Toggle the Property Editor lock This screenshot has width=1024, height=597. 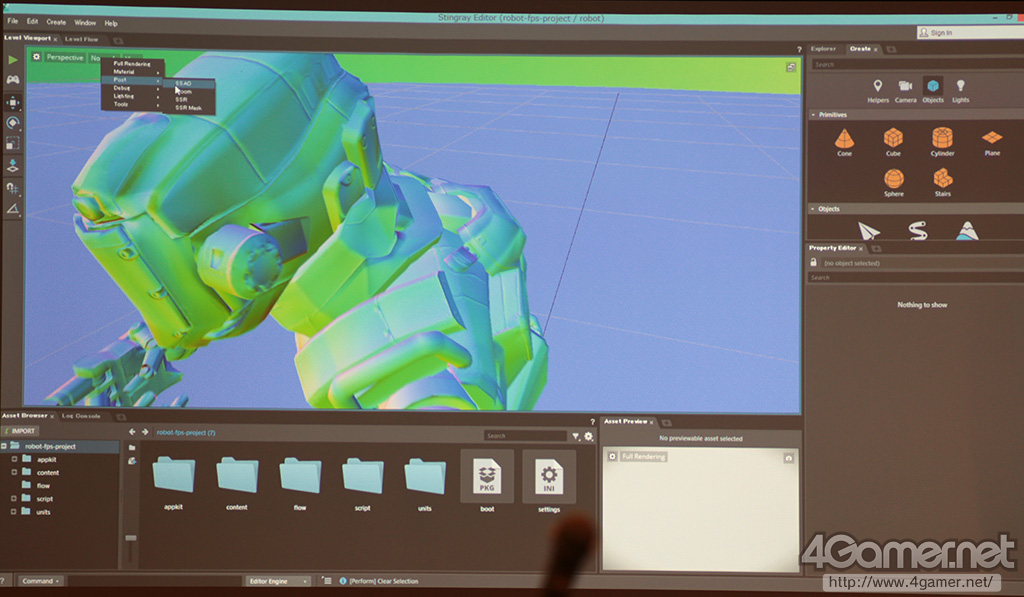(814, 263)
